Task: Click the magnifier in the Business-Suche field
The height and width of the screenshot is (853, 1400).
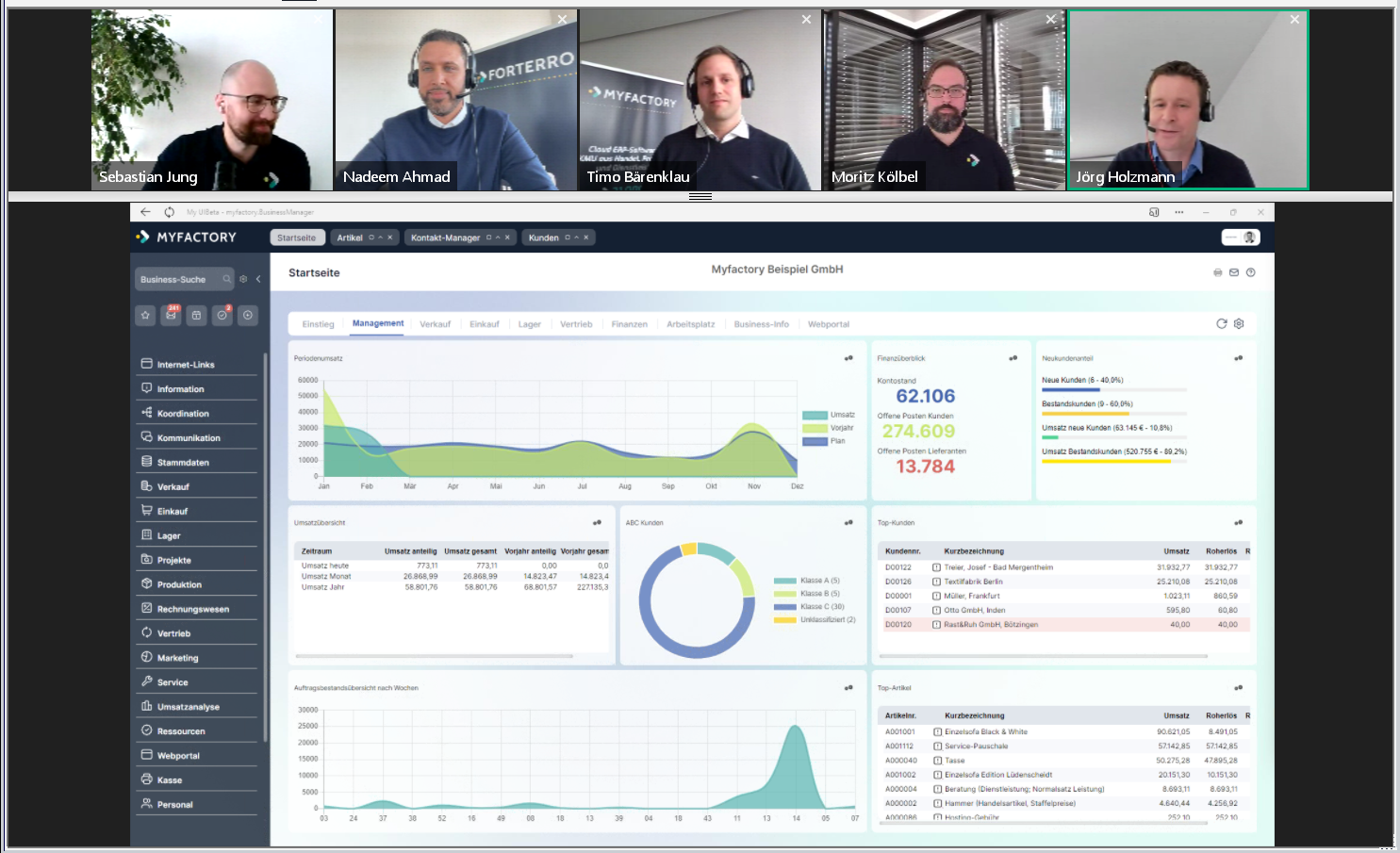Action: click(226, 279)
